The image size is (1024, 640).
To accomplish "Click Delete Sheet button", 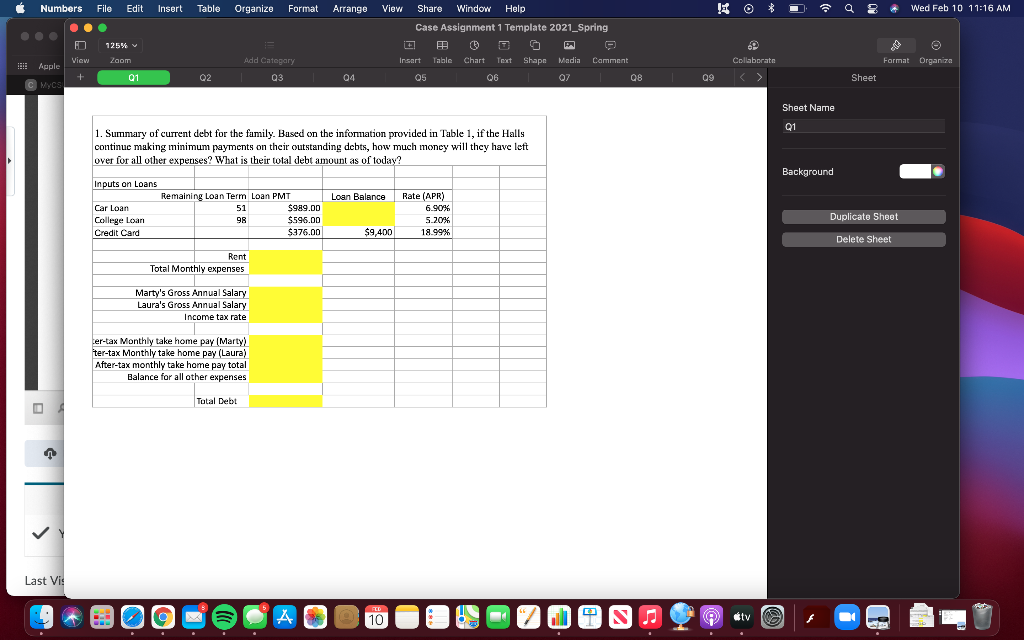I will [x=863, y=238].
